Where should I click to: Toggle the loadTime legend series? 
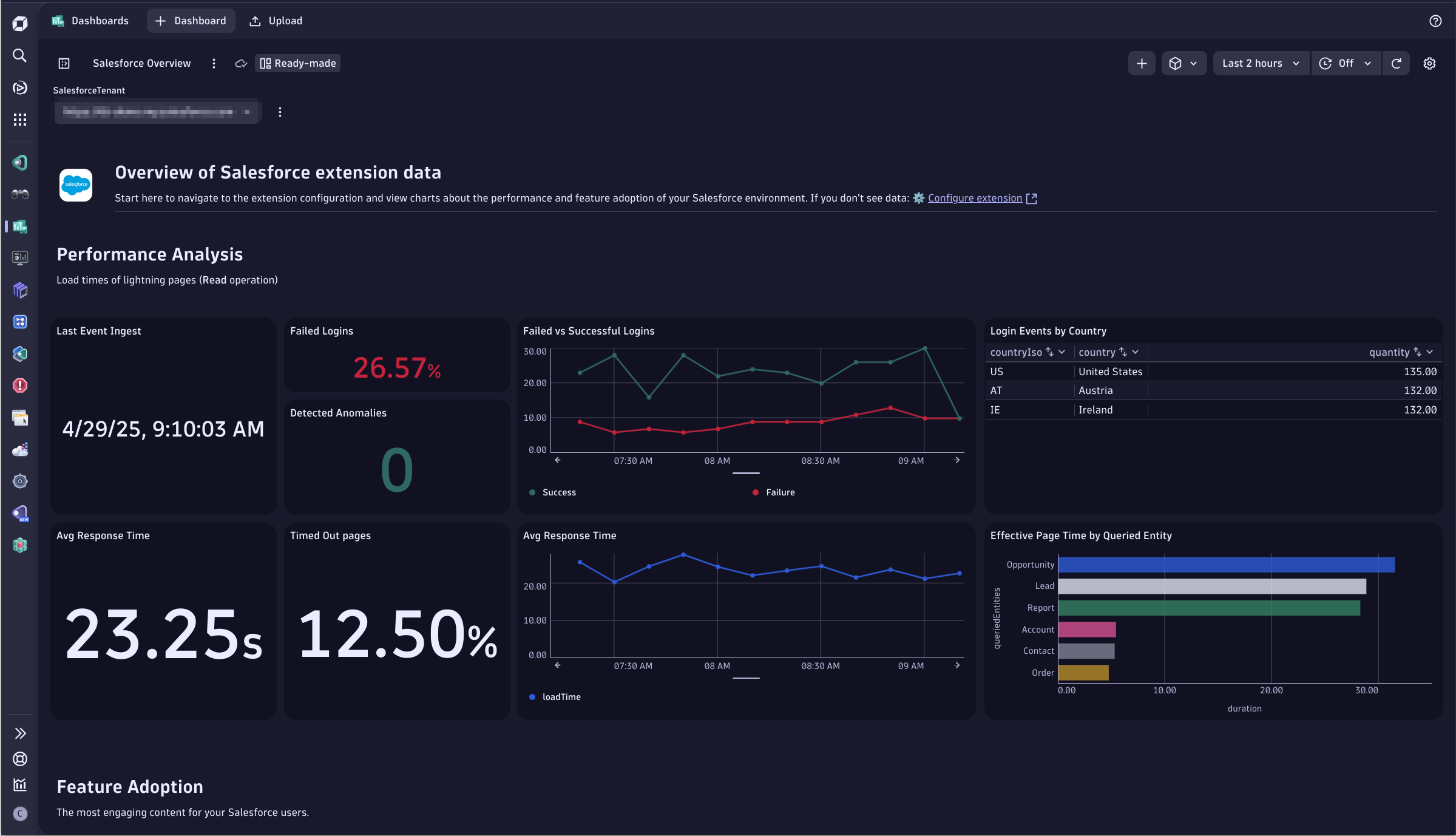coord(555,697)
